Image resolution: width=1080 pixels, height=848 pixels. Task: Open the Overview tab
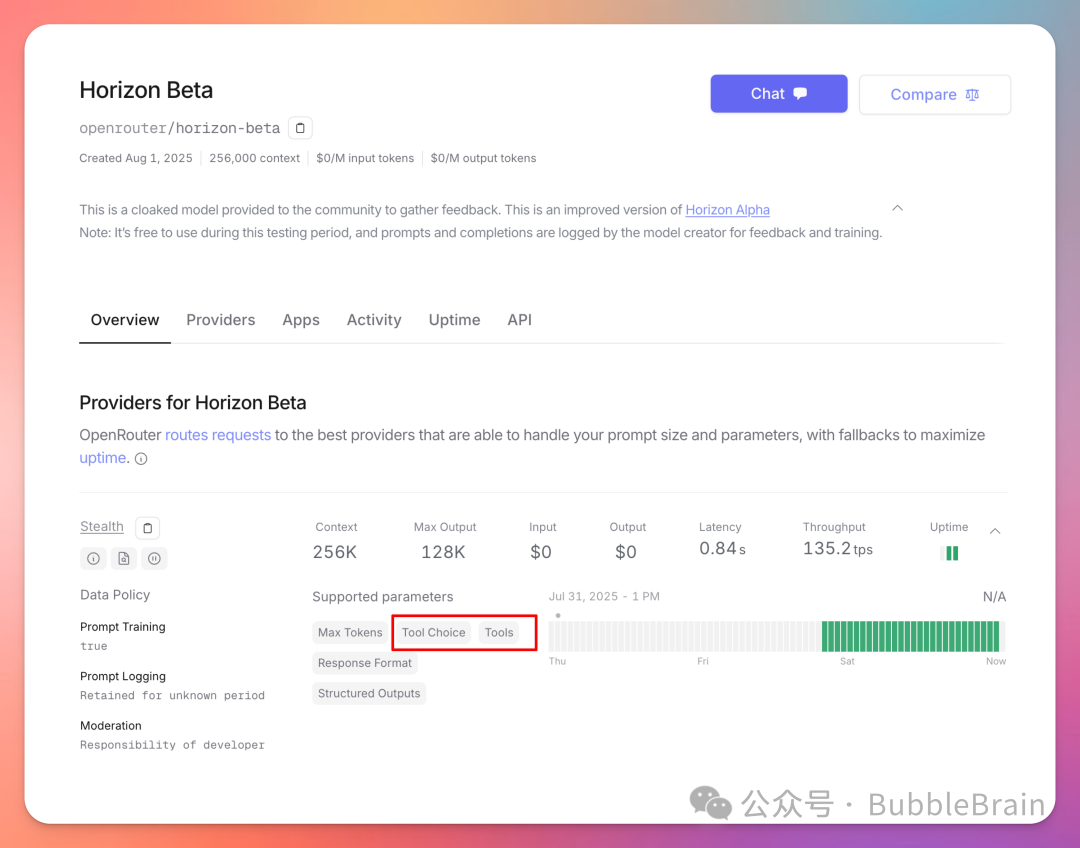coord(125,320)
